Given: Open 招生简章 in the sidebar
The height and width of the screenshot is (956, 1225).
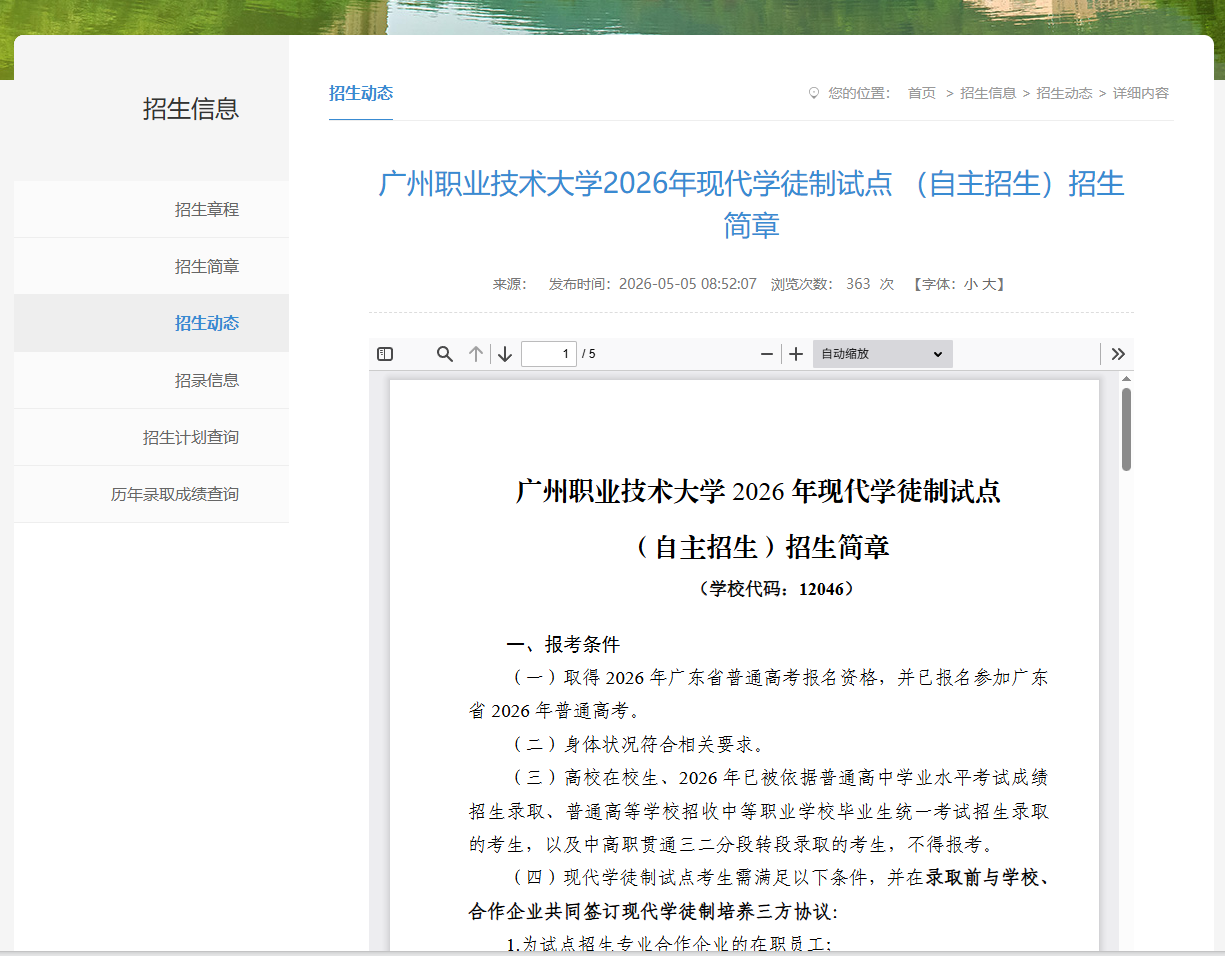Looking at the screenshot, I should point(207,267).
